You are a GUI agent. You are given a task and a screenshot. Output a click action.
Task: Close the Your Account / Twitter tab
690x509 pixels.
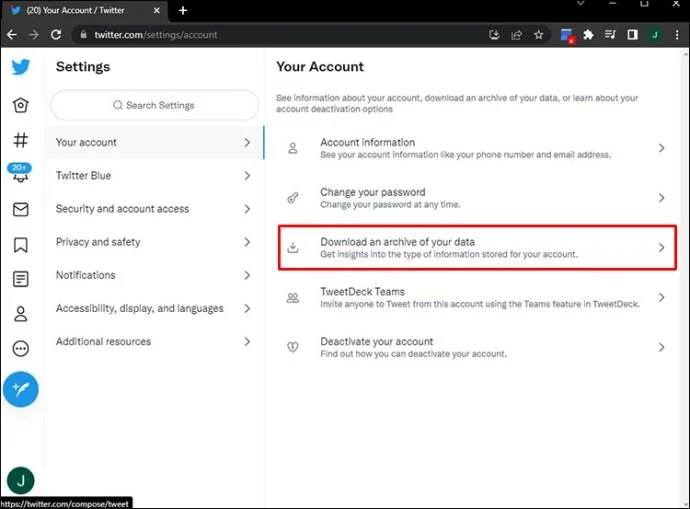coord(157,10)
